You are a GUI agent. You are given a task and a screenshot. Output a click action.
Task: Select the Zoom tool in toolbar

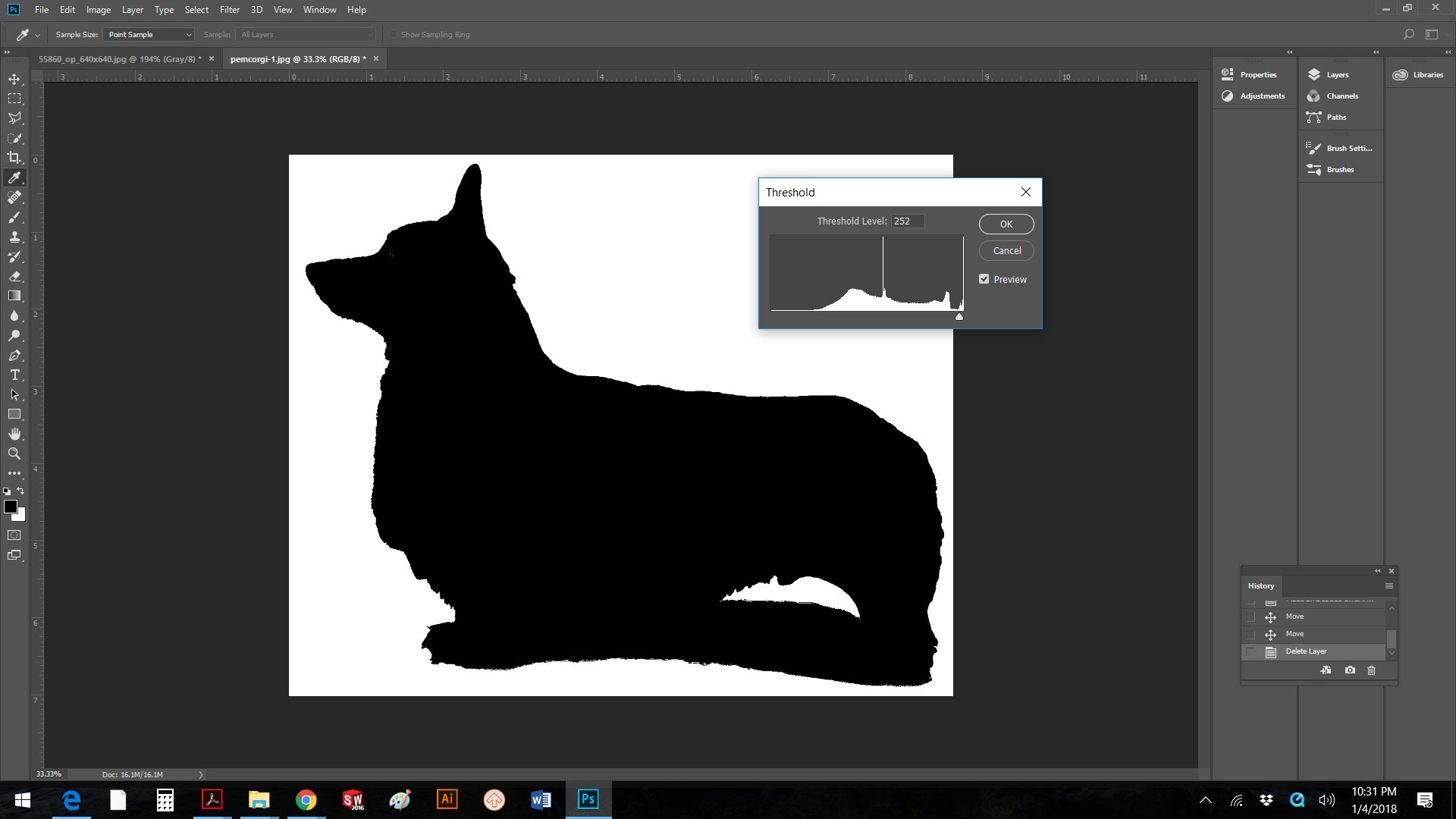(x=14, y=453)
